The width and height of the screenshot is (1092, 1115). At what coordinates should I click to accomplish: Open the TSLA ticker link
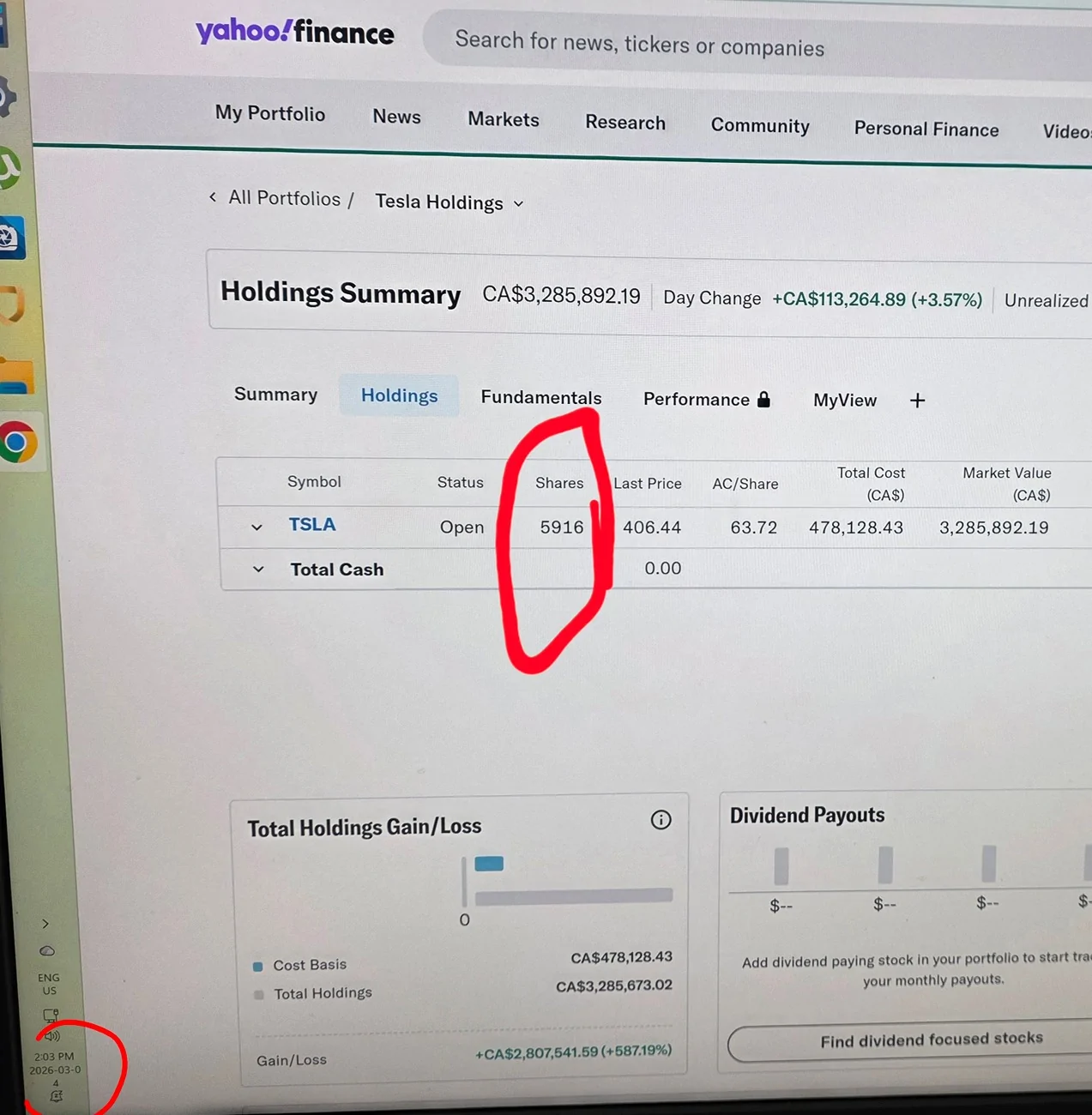click(x=312, y=525)
